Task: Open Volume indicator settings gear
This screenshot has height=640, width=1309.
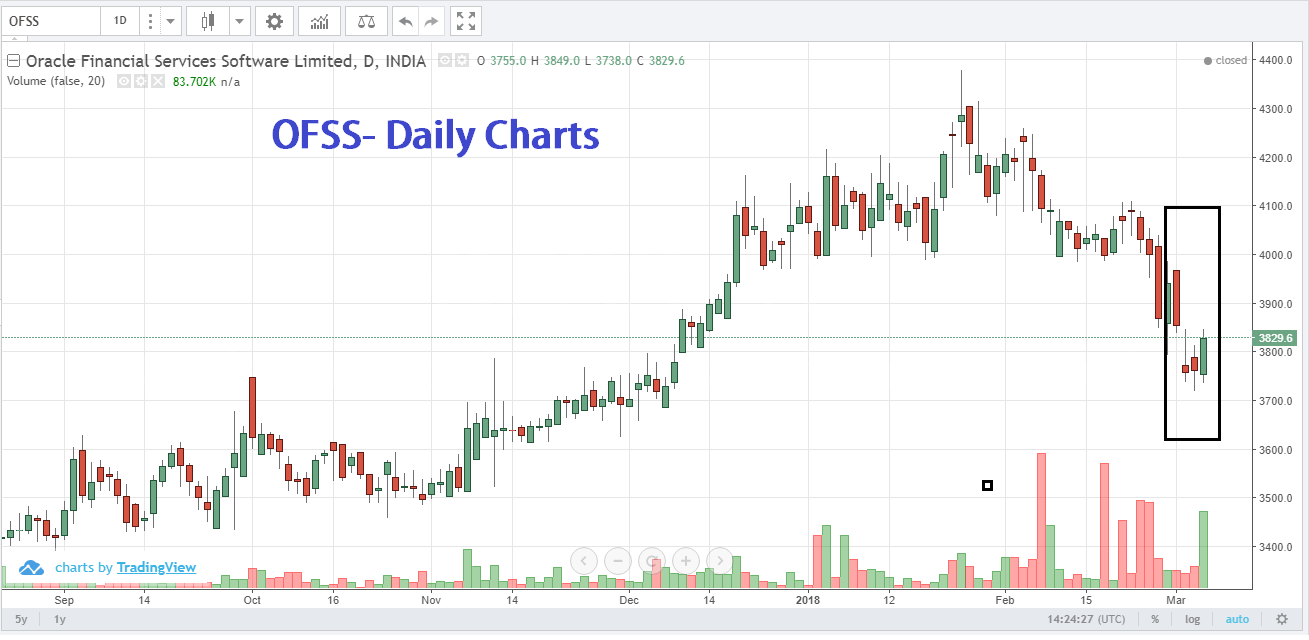Action: click(140, 81)
